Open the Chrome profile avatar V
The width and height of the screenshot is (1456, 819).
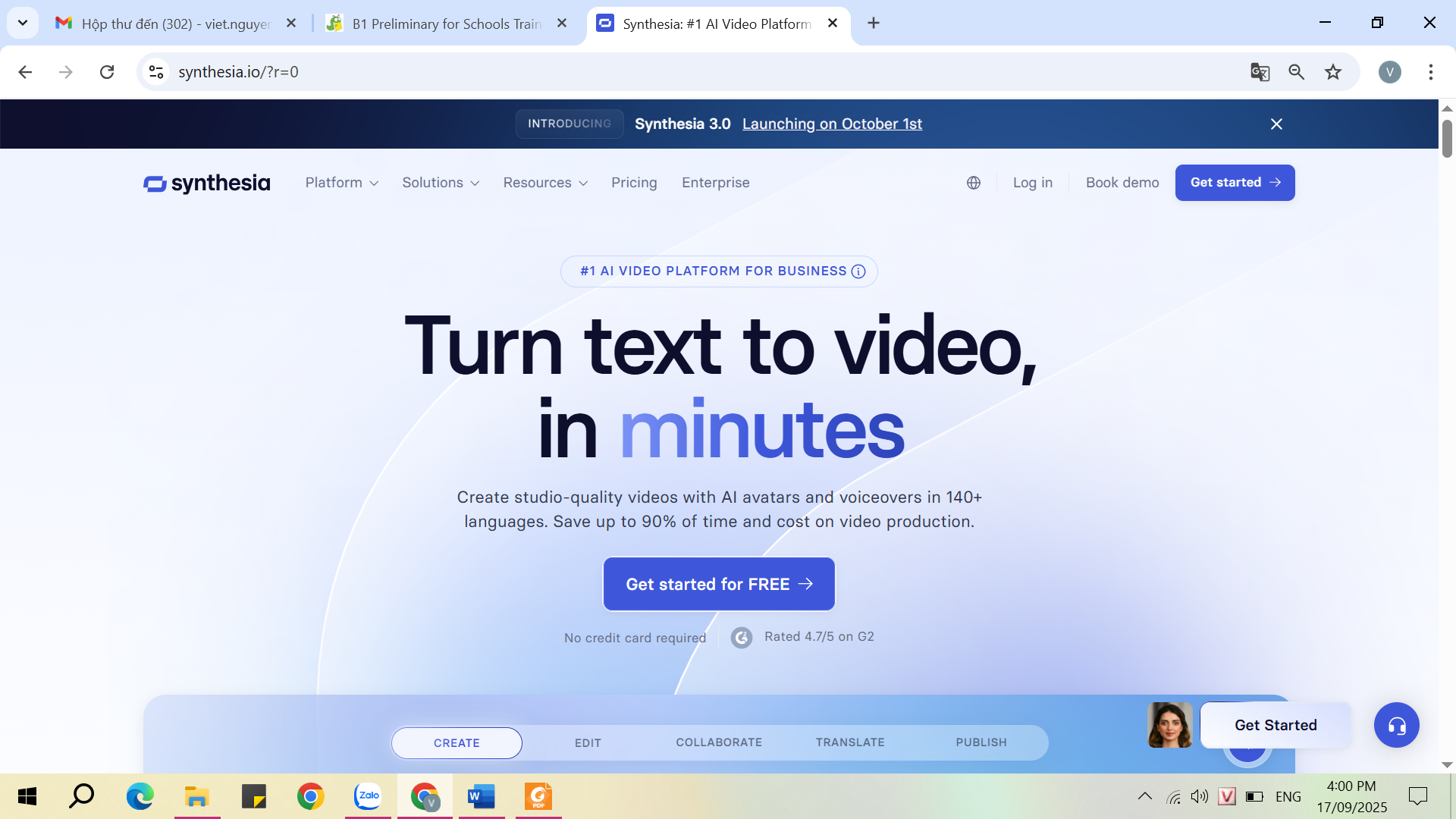(x=1390, y=72)
